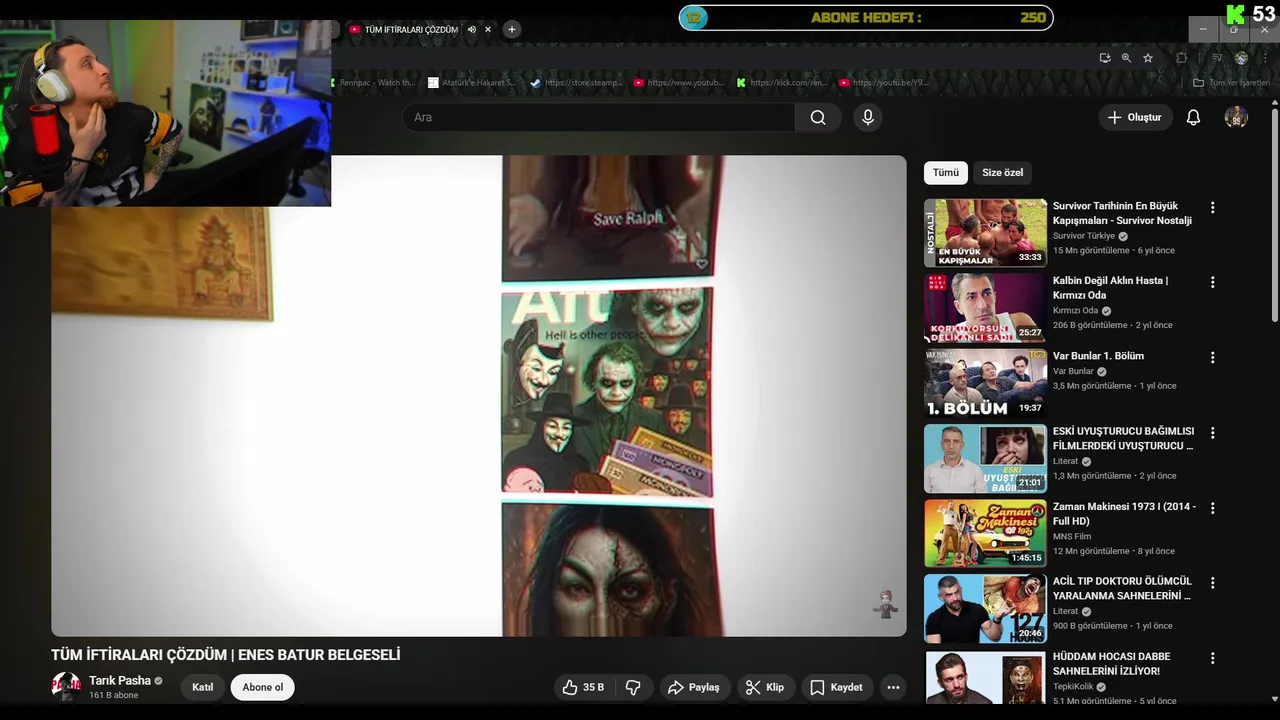Select the Tümü filter chip
Viewport: 1280px width, 720px height.
coord(946,173)
